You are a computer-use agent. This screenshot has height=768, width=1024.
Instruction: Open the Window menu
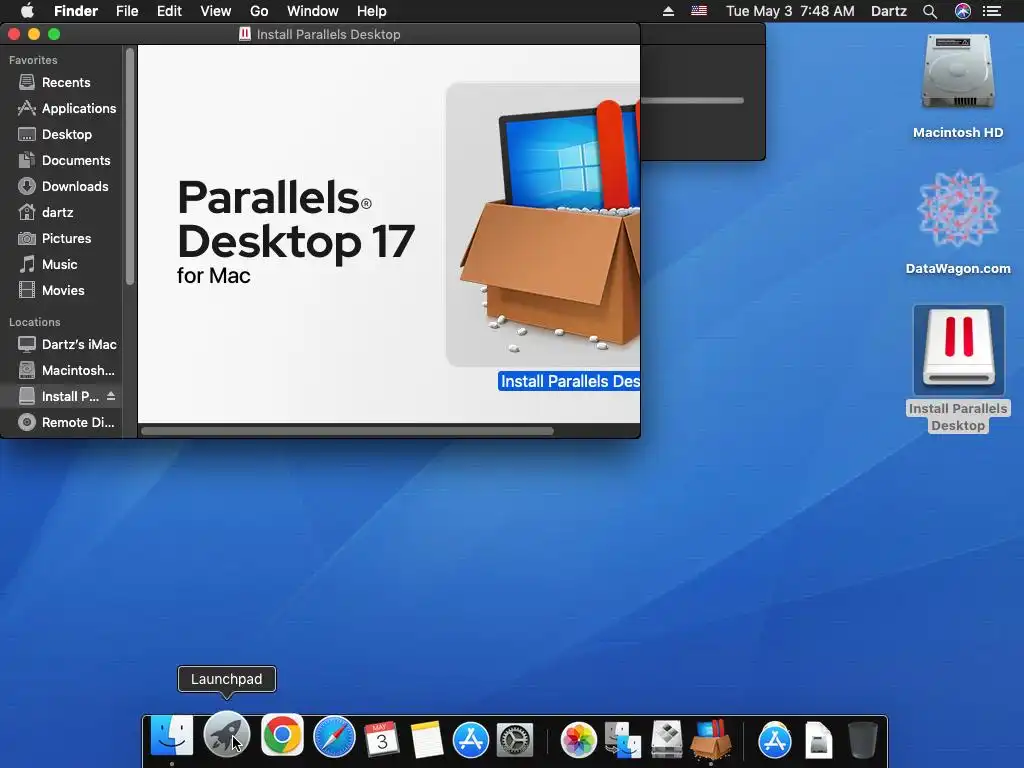[313, 11]
